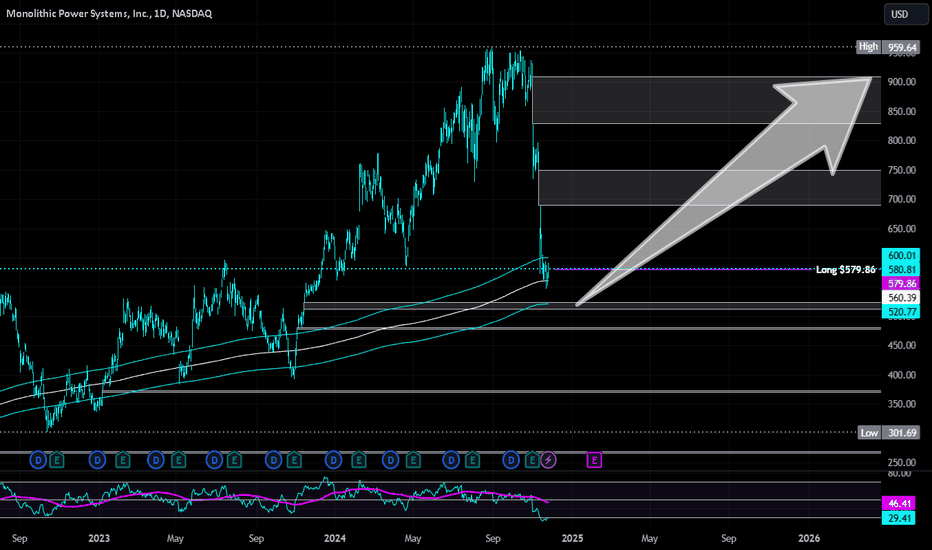Click the 900.00 price axis label

click(x=902, y=82)
